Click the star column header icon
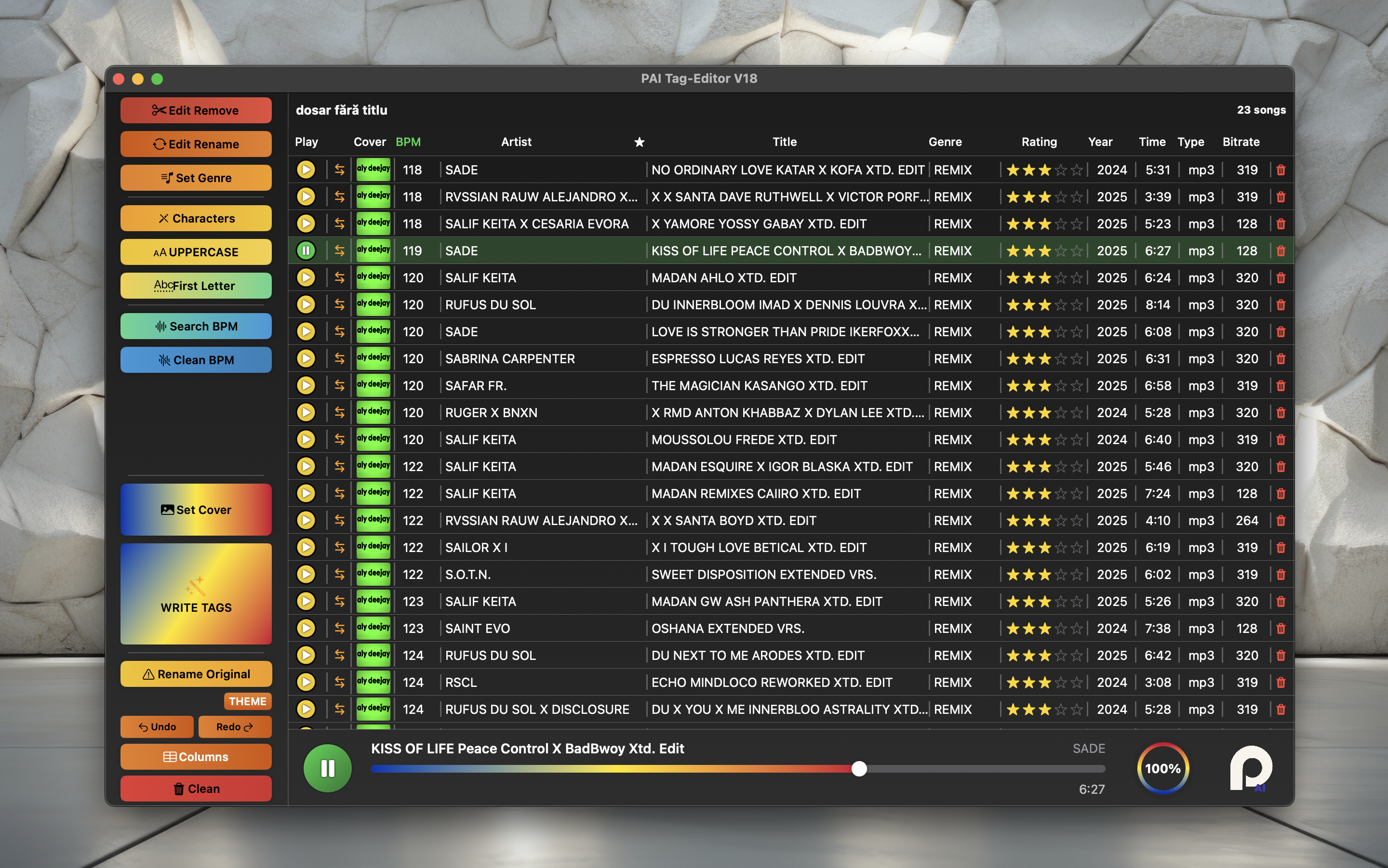1388x868 pixels. pos(639,142)
